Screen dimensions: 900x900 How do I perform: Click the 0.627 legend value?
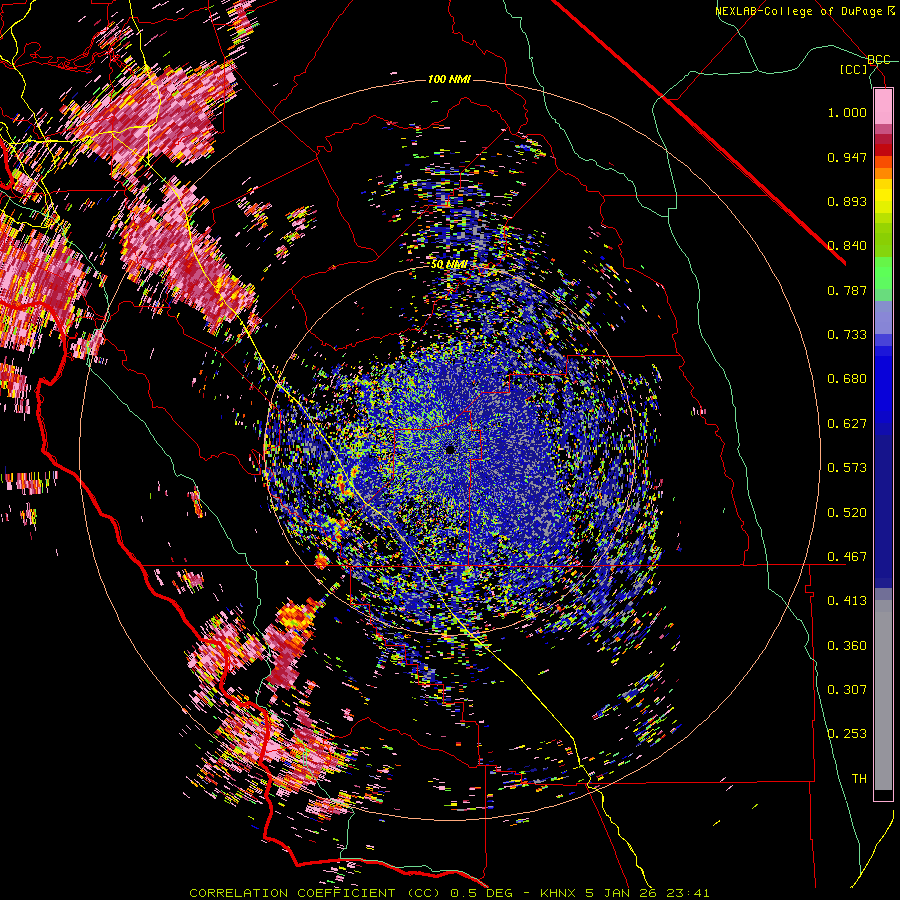847,424
